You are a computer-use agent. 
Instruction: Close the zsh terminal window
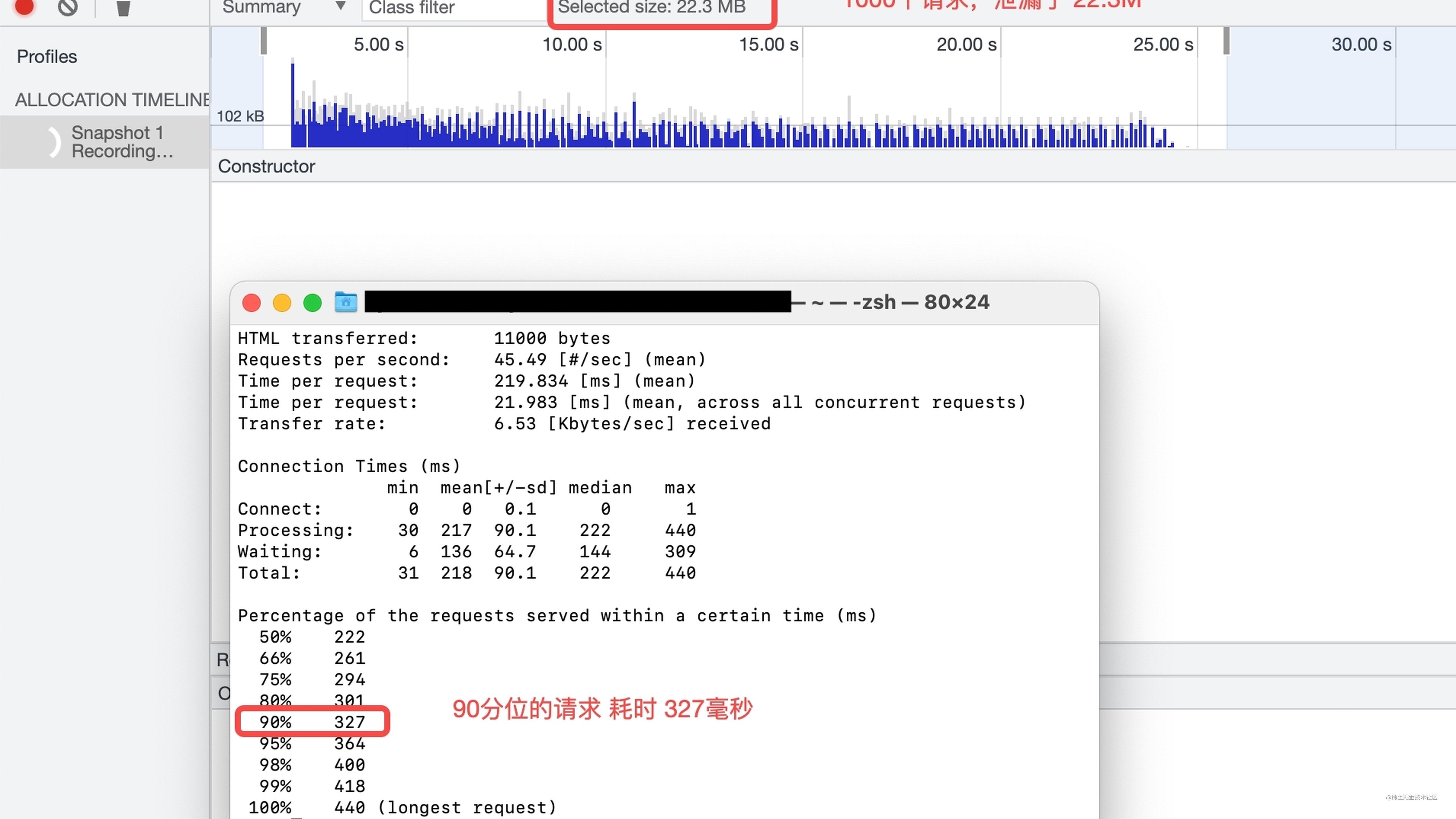pos(252,303)
